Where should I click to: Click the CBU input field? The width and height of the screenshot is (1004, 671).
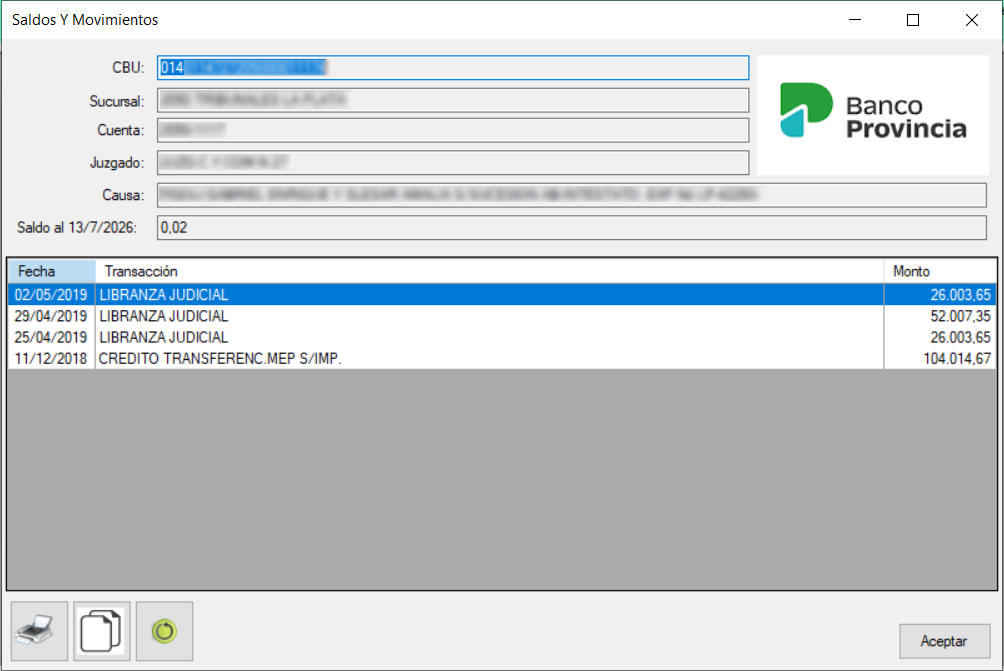pyautogui.click(x=453, y=68)
